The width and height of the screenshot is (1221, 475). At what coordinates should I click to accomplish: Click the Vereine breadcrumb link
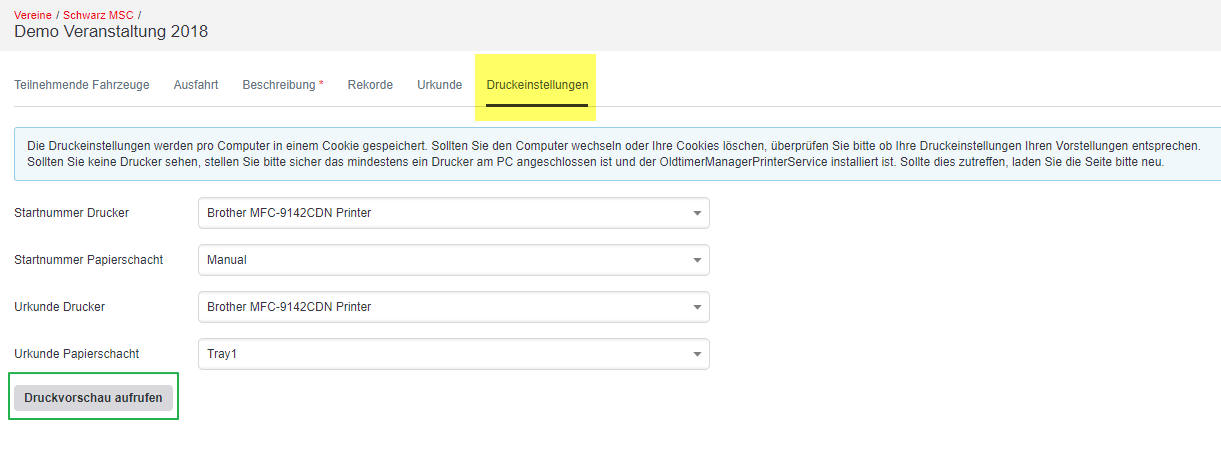click(x=33, y=15)
